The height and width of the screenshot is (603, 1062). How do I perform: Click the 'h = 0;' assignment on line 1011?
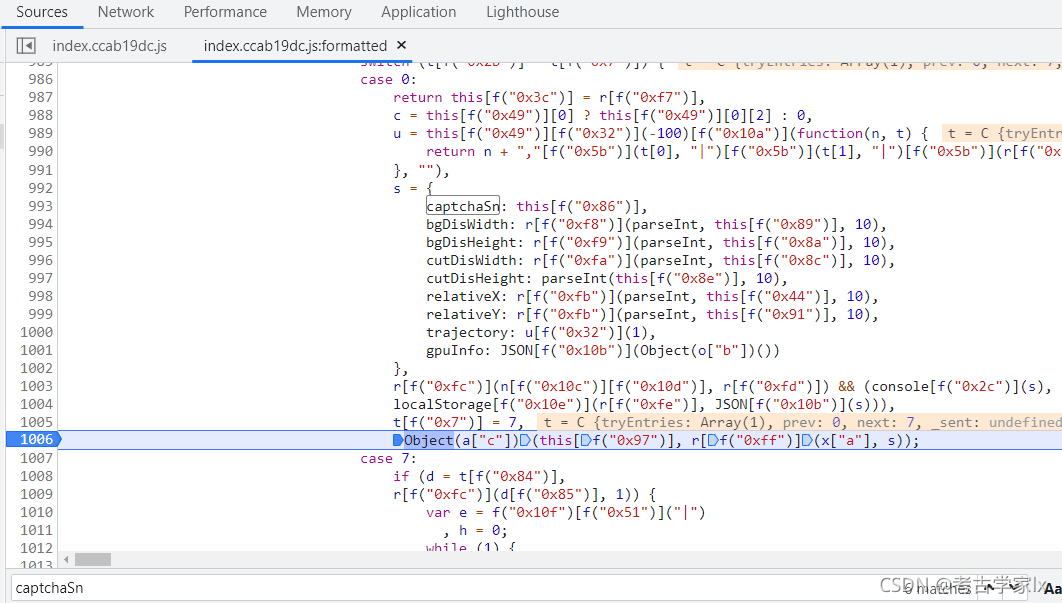[484, 531]
